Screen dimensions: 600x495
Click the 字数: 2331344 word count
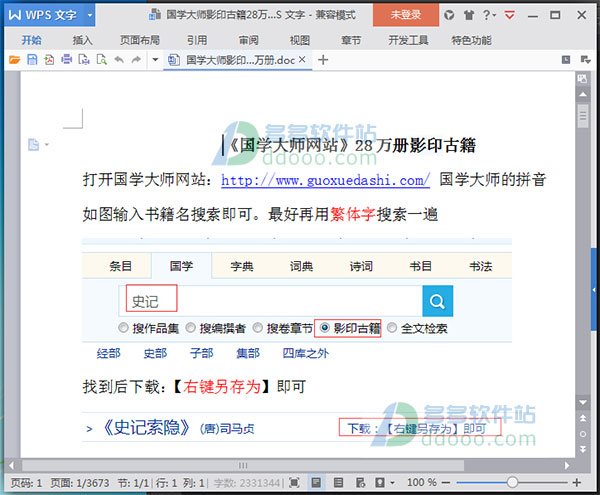(246, 483)
